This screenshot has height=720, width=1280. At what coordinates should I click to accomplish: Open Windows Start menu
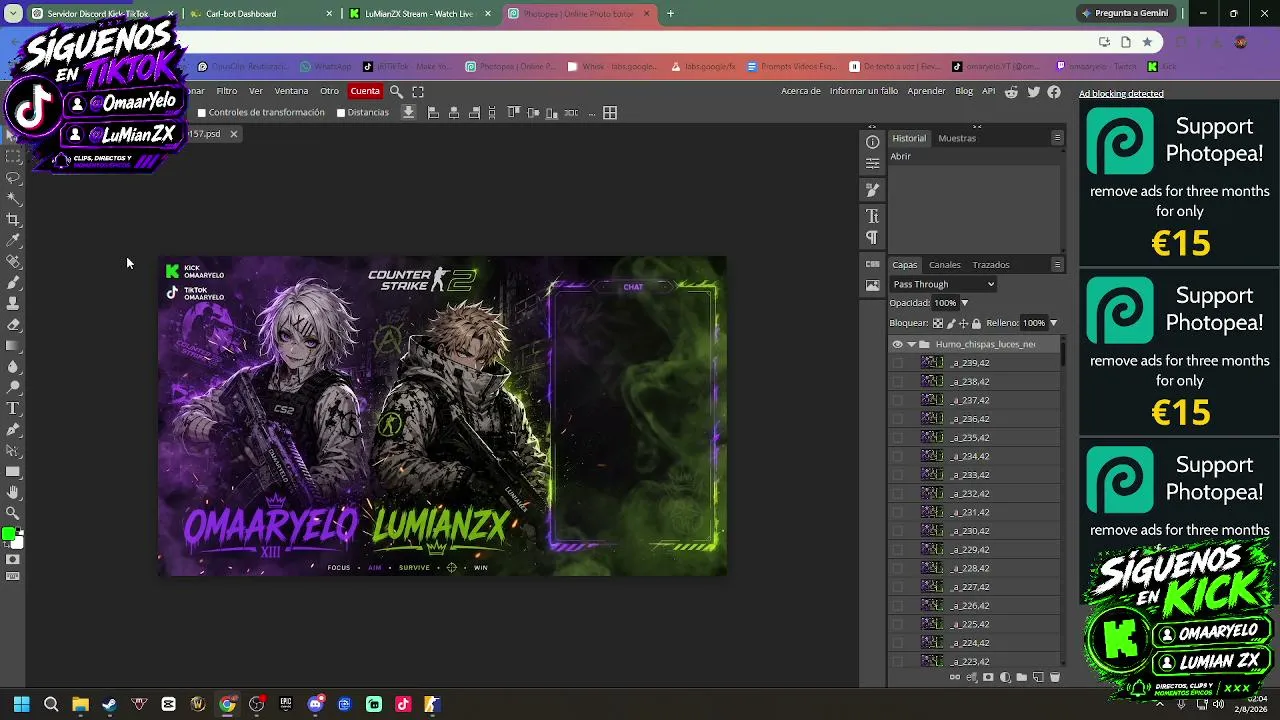[x=21, y=704]
